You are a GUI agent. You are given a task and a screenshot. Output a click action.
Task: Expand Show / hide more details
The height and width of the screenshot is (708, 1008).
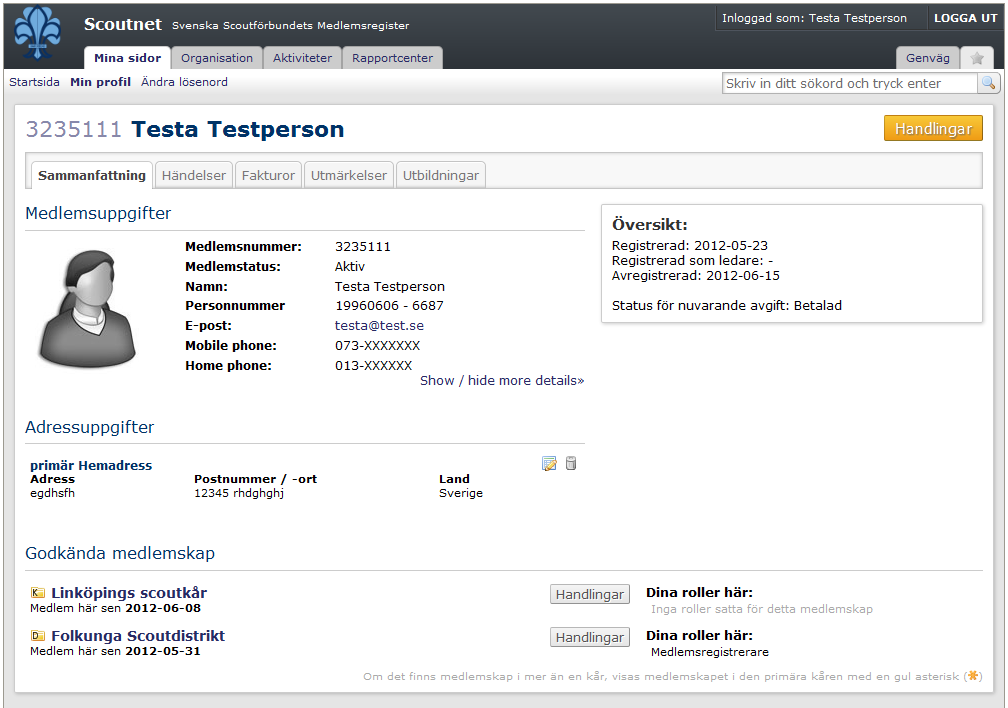(x=502, y=381)
